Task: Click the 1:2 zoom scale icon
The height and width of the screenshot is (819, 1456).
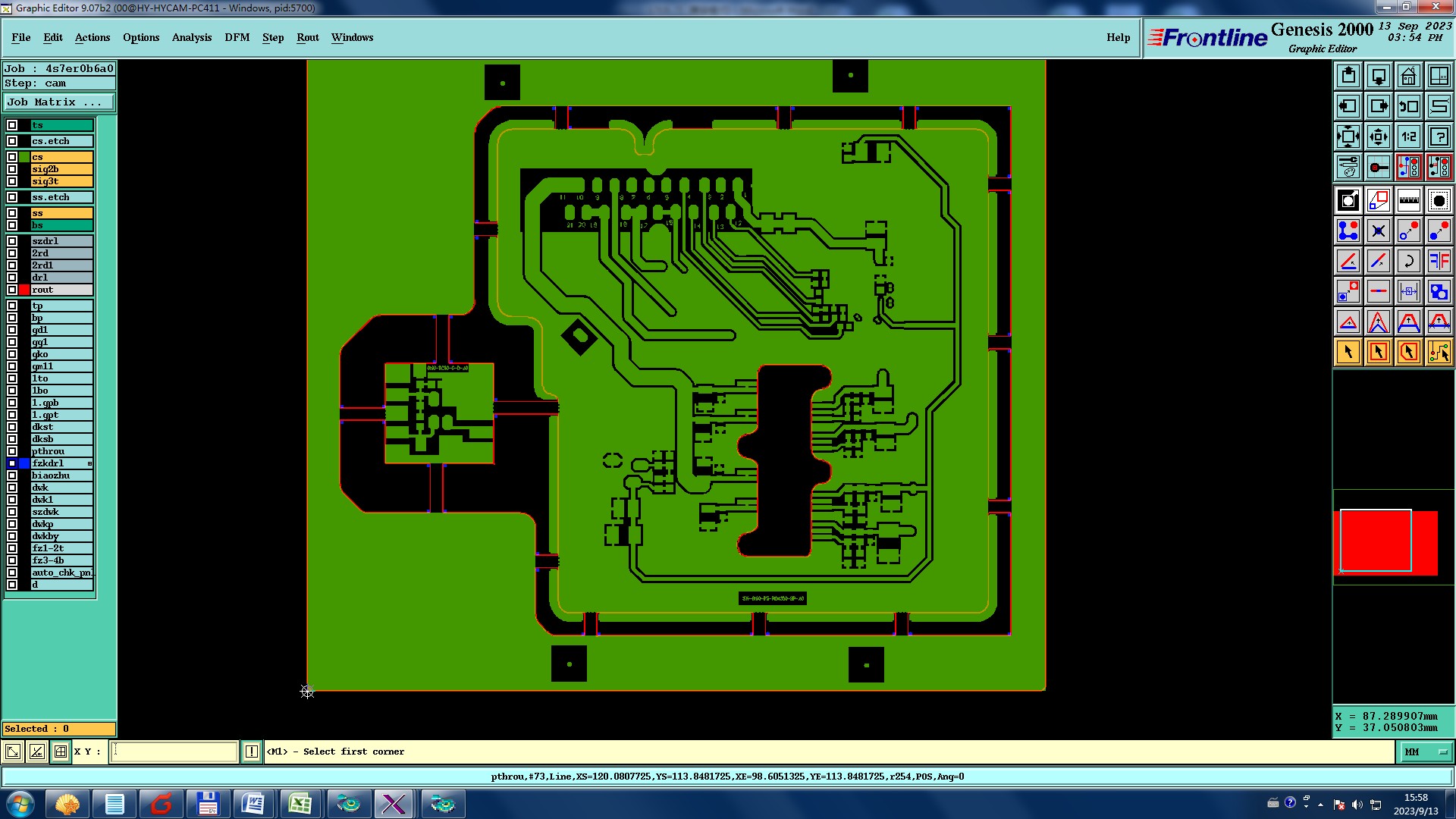Action: point(1408,136)
